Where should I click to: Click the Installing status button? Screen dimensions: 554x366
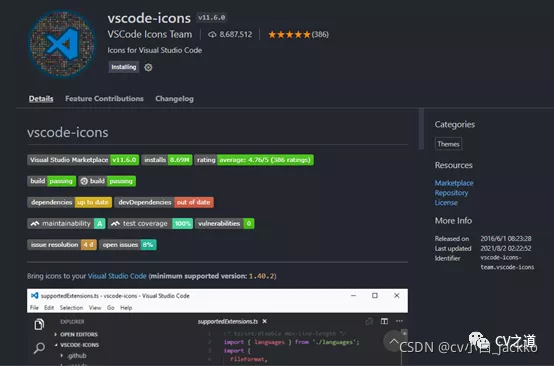(x=124, y=67)
